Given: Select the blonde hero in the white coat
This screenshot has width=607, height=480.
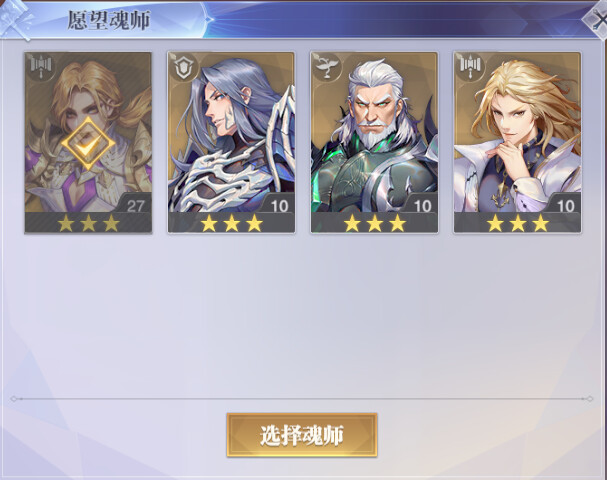Looking at the screenshot, I should [517, 142].
